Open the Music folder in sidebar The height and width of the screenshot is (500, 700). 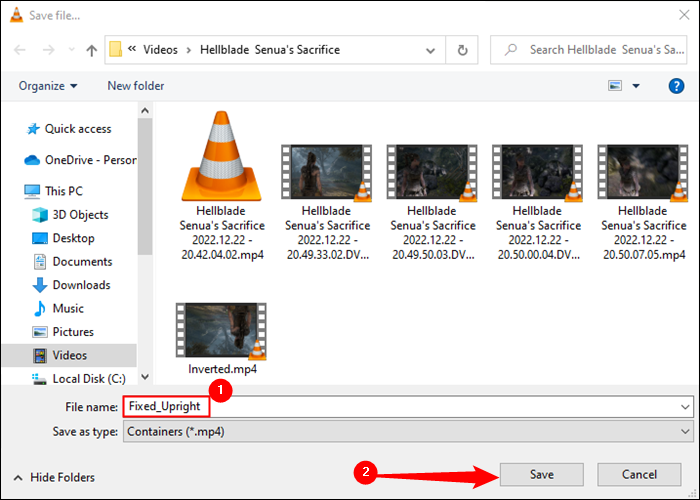tap(68, 308)
